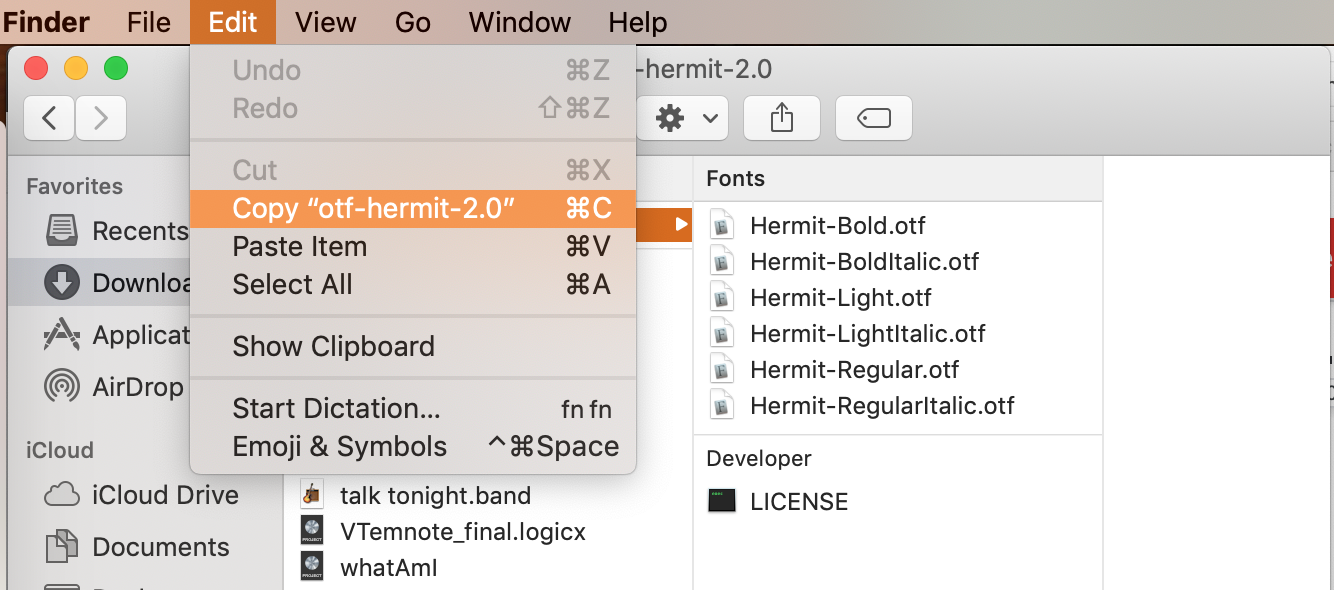Click the Share toolbar button
The height and width of the screenshot is (590, 1334).
pyautogui.click(x=782, y=118)
